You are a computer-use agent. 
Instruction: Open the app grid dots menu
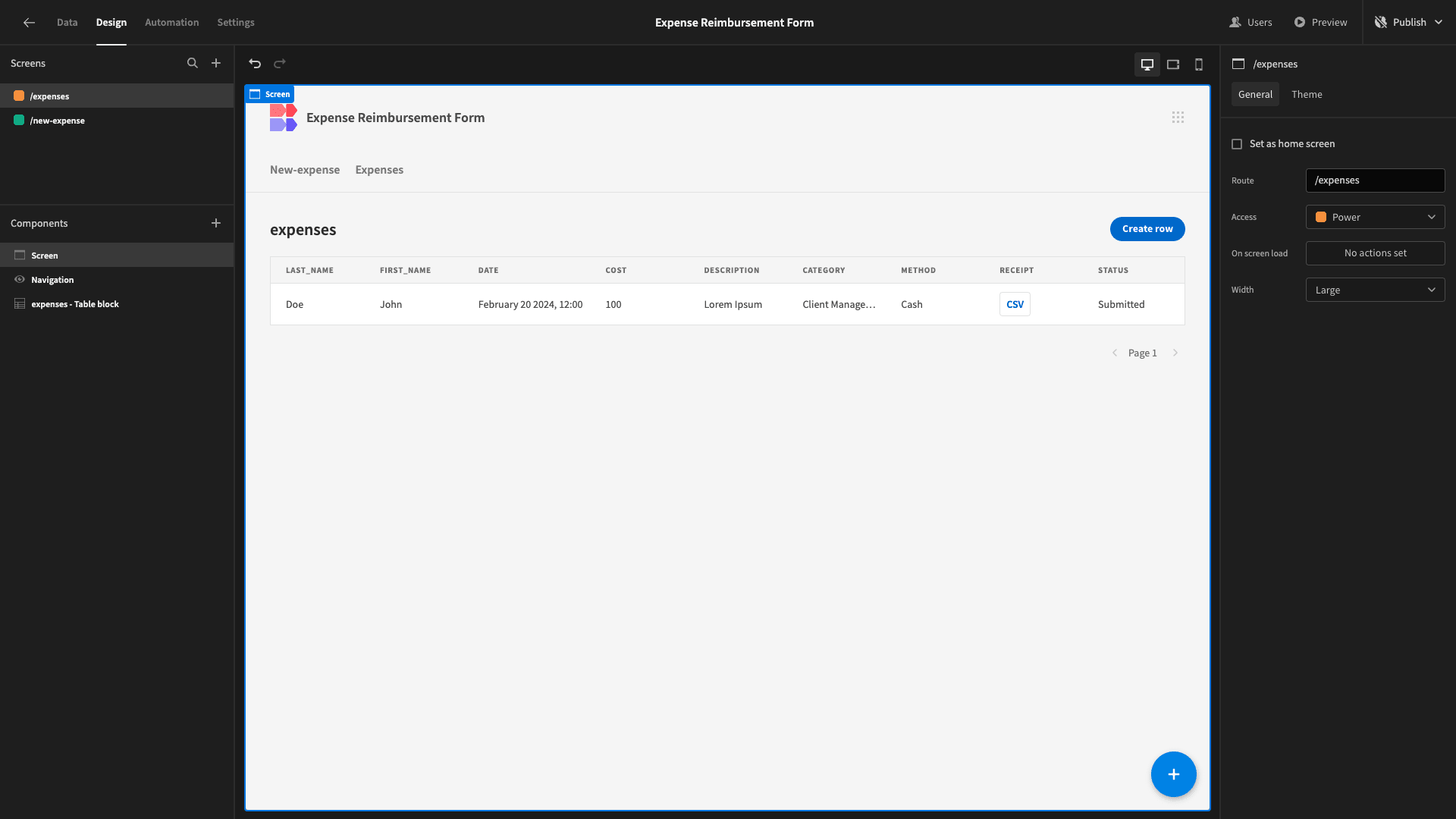point(1178,118)
